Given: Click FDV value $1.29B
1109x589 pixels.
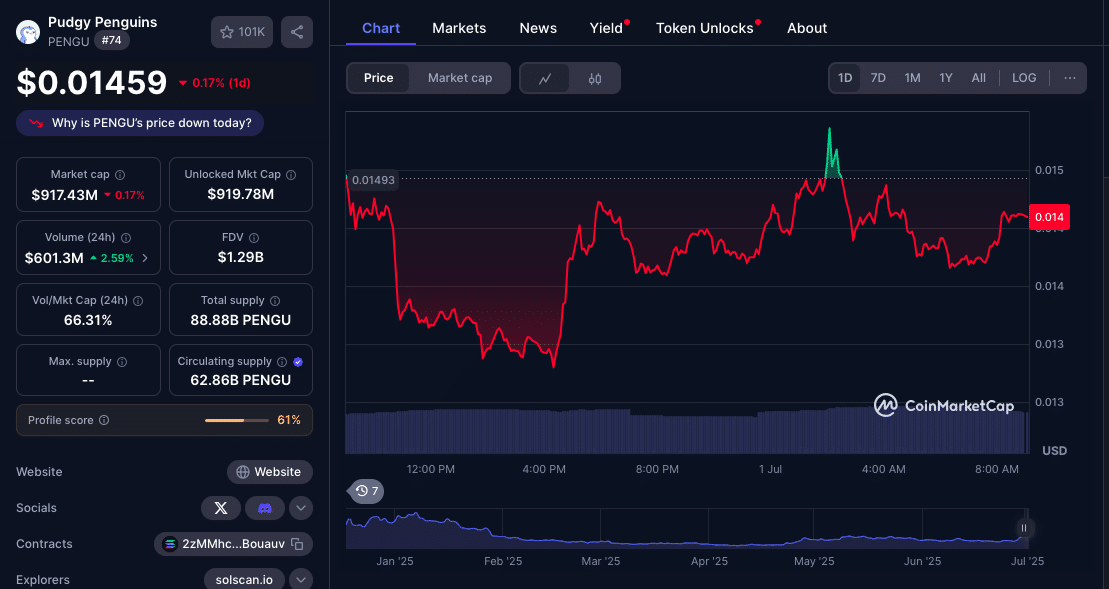Looking at the screenshot, I should click(x=240, y=257).
